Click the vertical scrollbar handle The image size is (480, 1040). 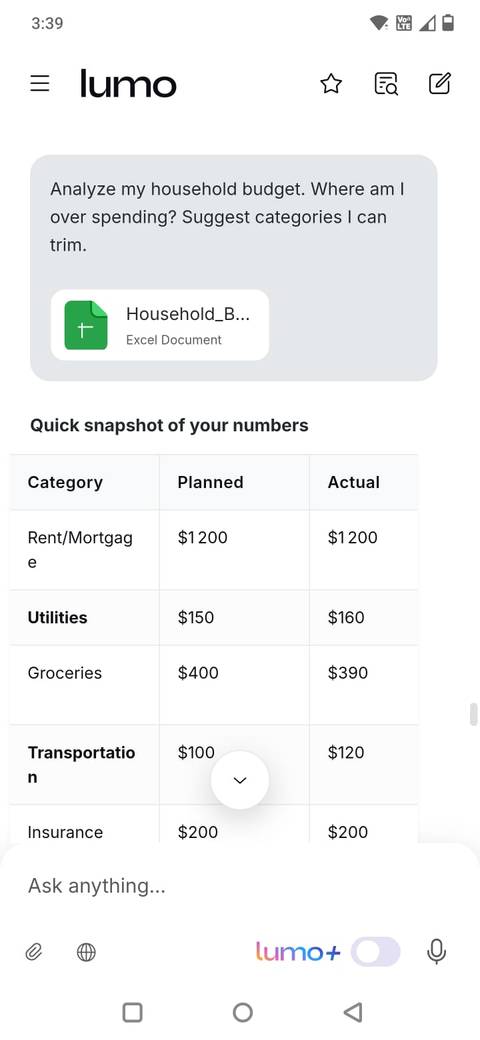[473, 714]
